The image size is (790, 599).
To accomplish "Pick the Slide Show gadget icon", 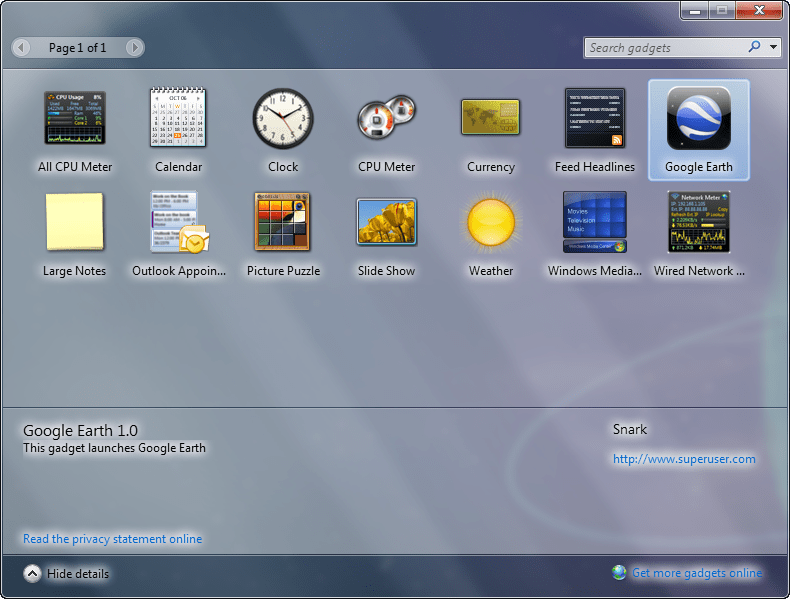I will coord(386,222).
